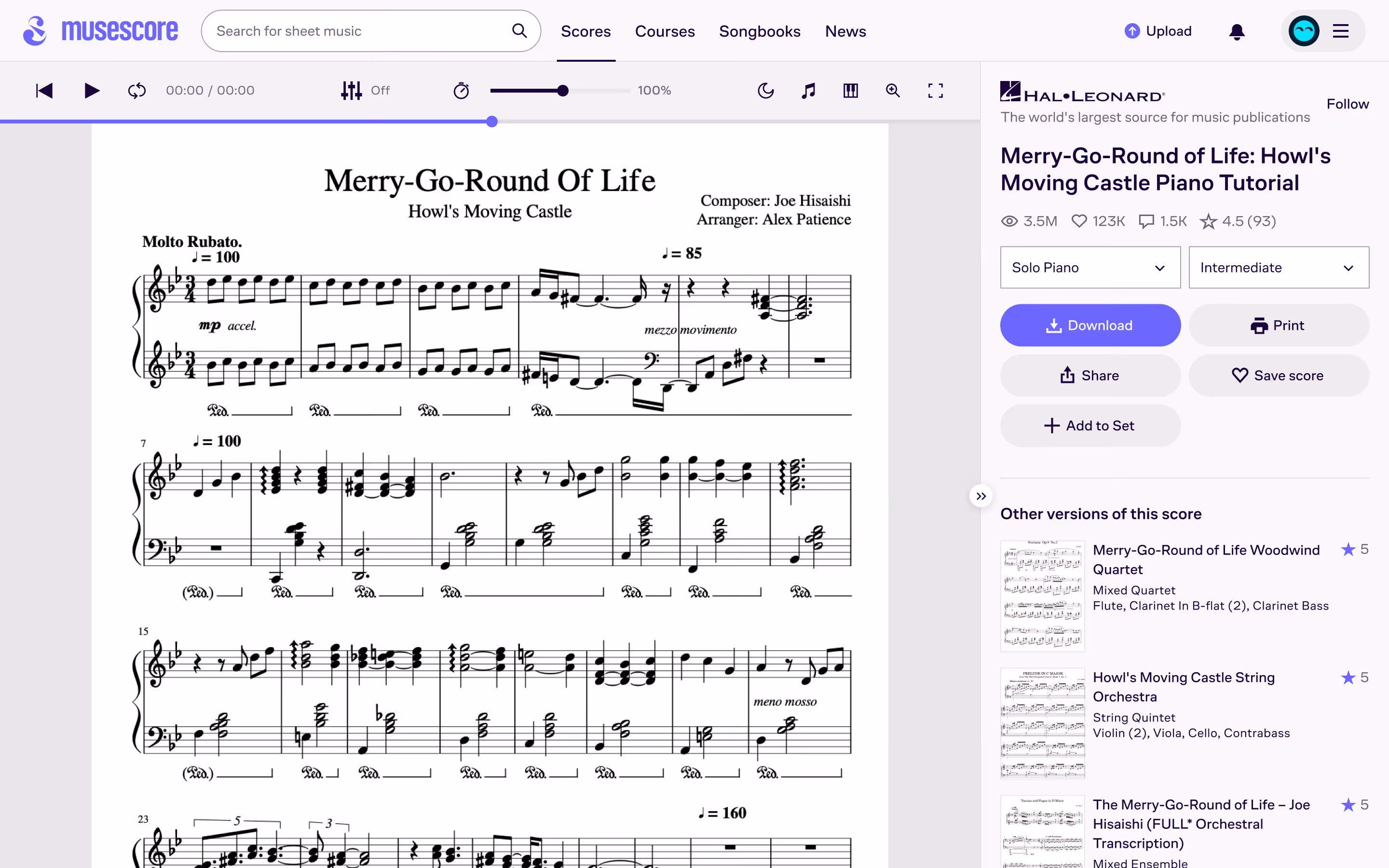Upload a score
Image resolution: width=1389 pixels, height=868 pixels.
[x=1157, y=31]
